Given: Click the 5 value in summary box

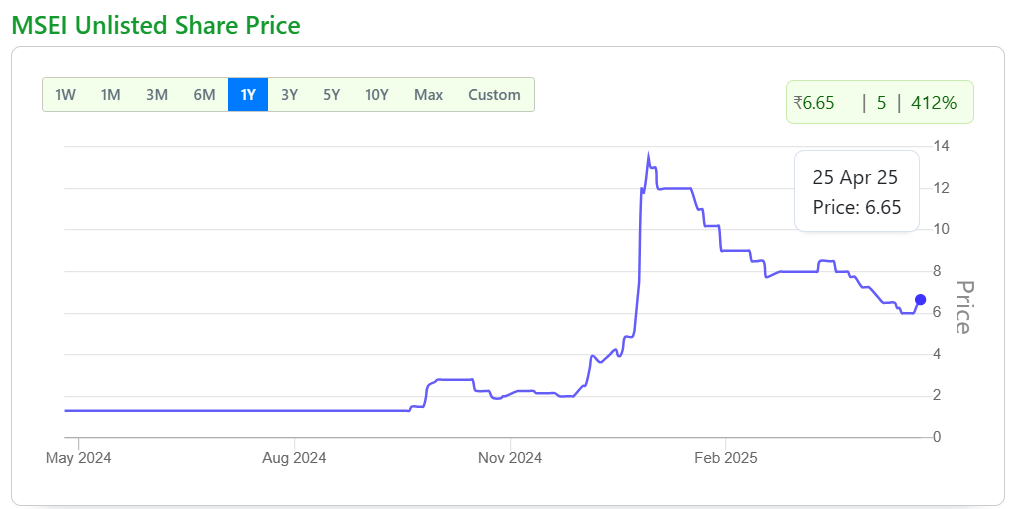Looking at the screenshot, I should click(881, 103).
